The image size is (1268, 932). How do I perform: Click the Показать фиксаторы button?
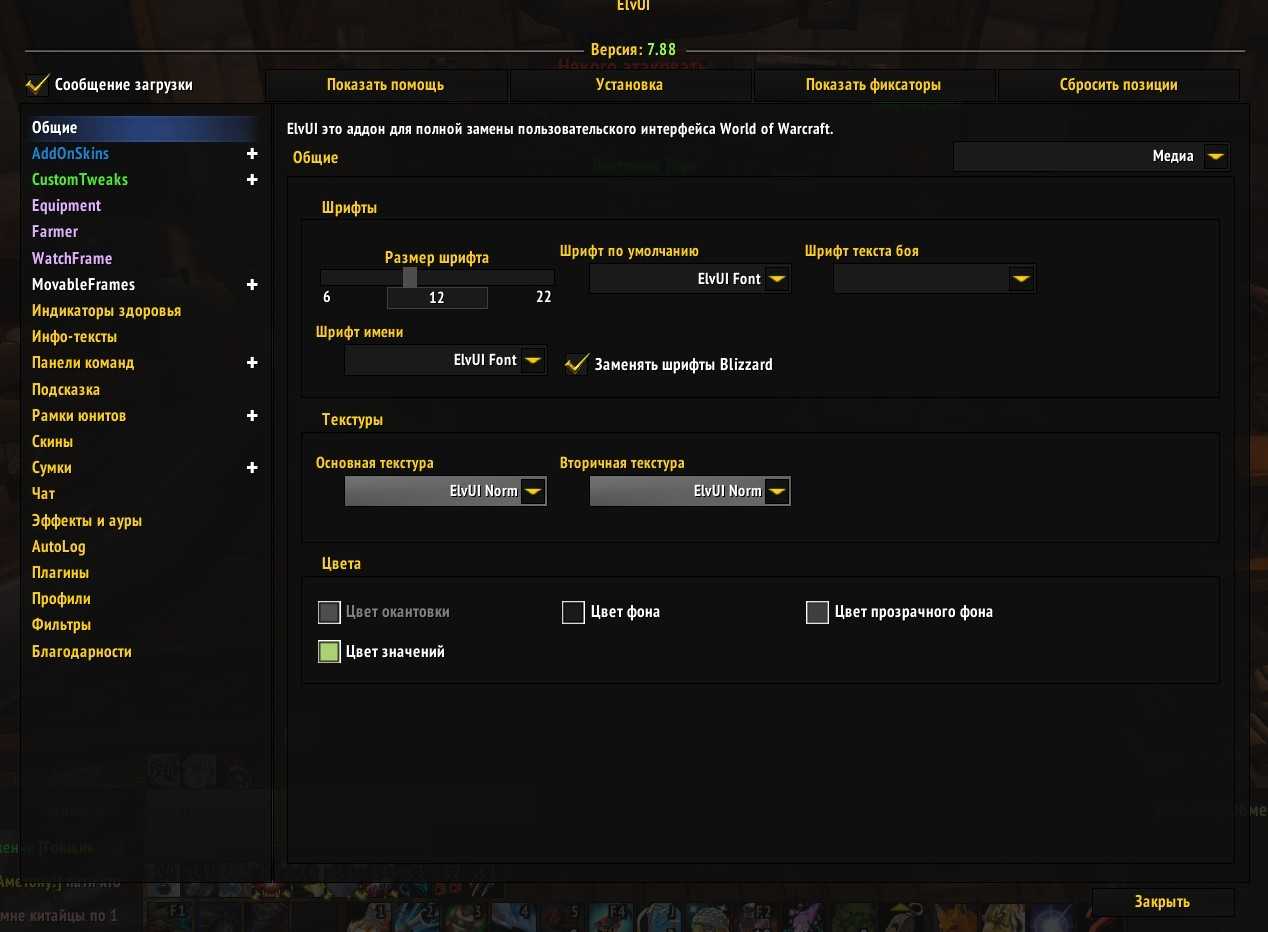click(x=874, y=85)
